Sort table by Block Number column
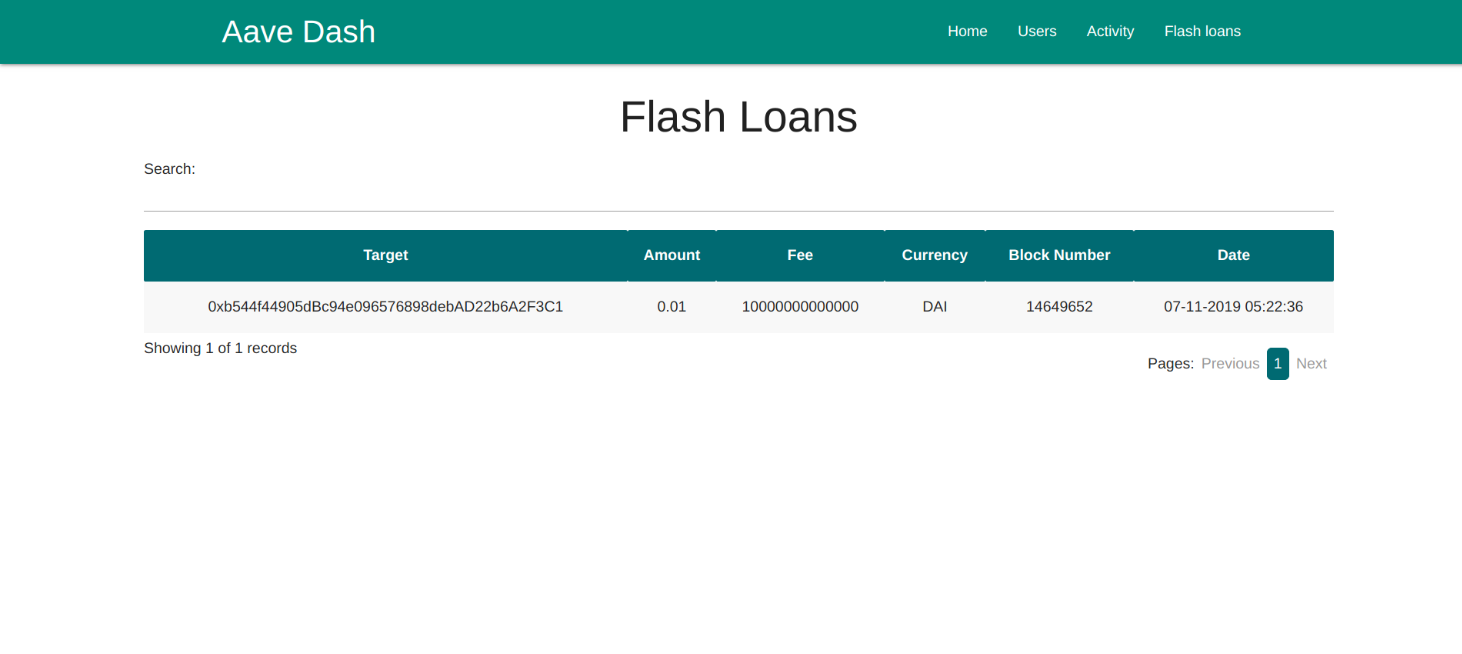The image size is (1462, 654). [1059, 255]
